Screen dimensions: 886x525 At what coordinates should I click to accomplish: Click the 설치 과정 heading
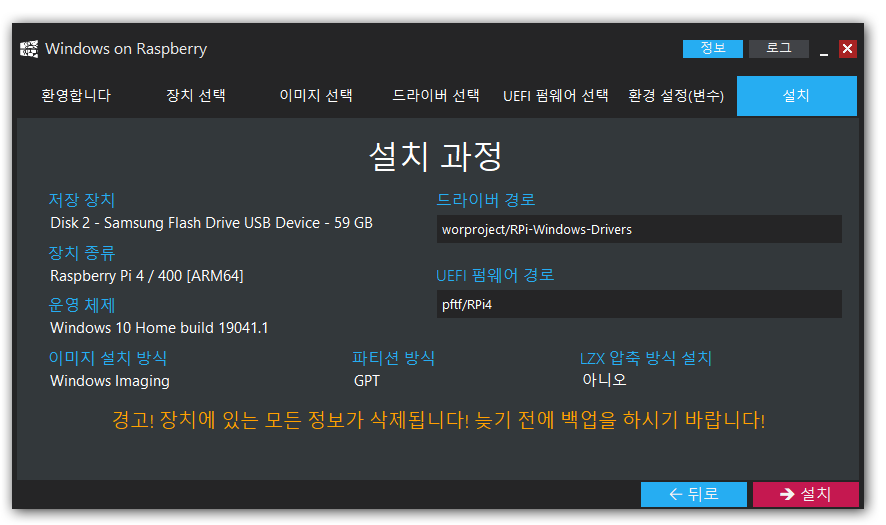coord(436,156)
